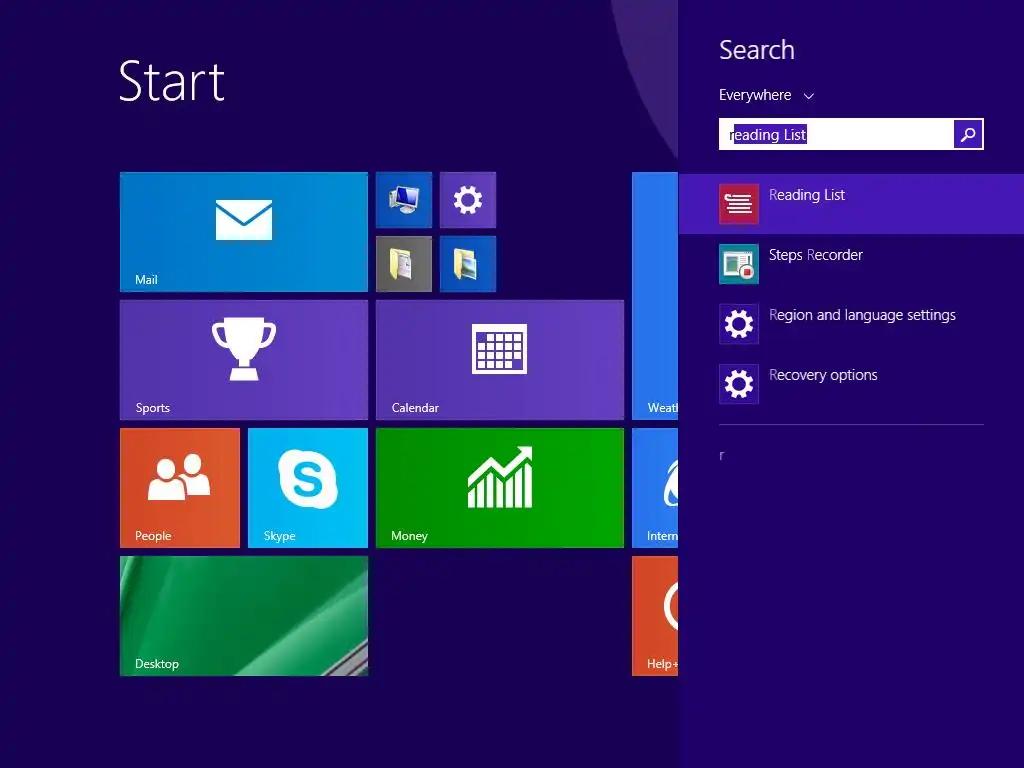The width and height of the screenshot is (1024, 768).
Task: Open the Mail tile
Action: click(x=244, y=232)
